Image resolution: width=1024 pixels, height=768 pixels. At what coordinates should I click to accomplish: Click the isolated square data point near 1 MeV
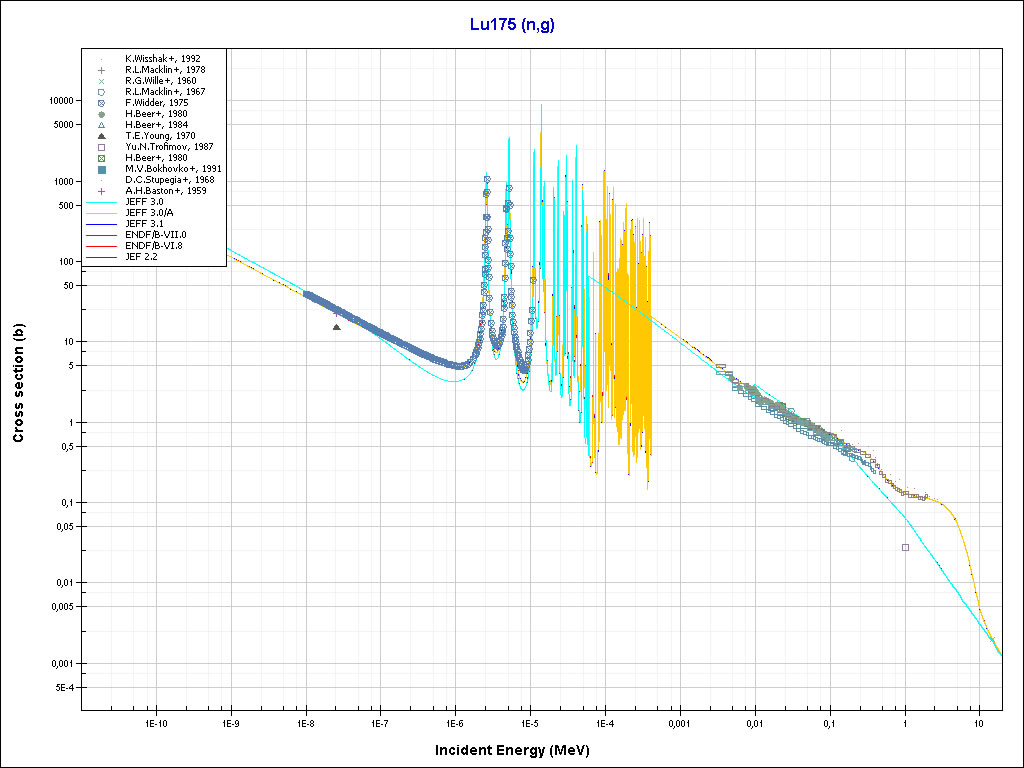pos(905,547)
